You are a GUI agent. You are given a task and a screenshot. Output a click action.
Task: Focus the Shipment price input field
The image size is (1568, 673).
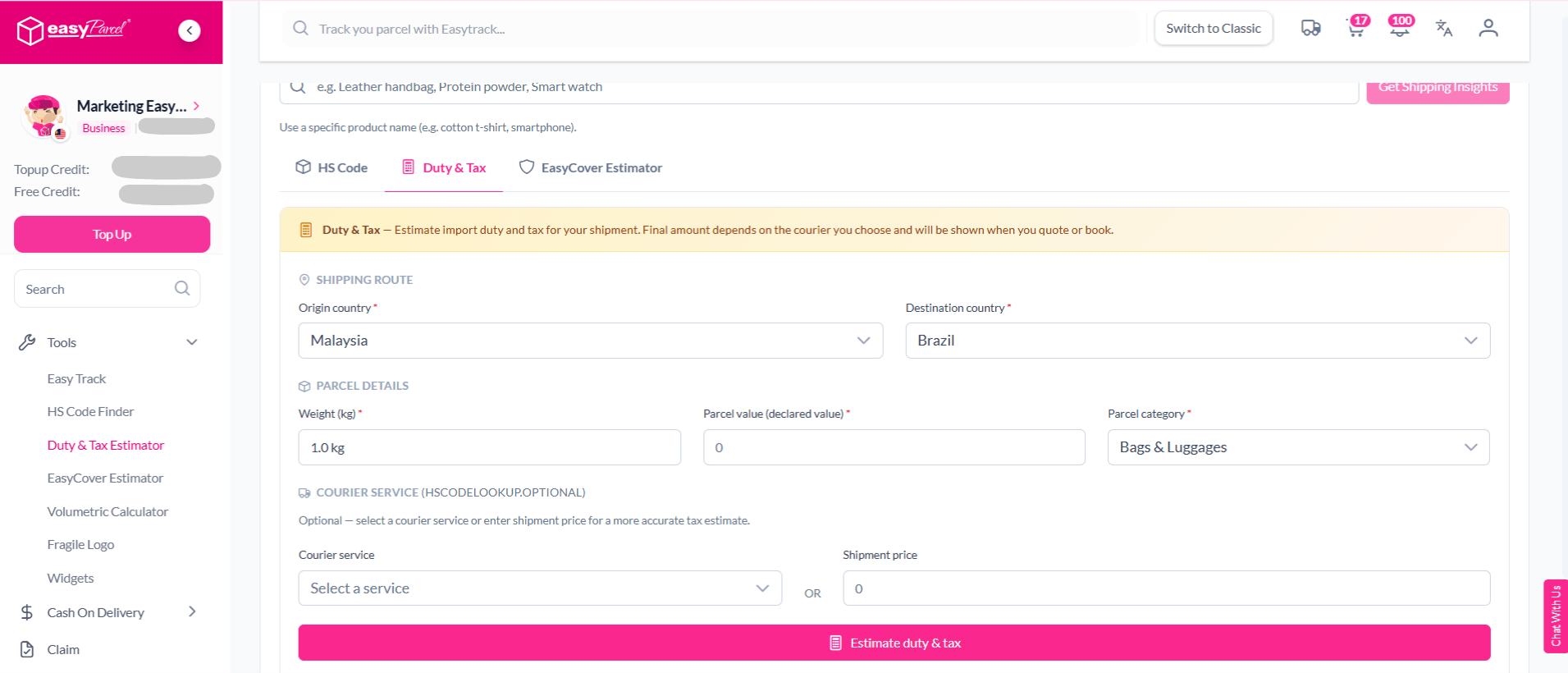click(x=1167, y=588)
